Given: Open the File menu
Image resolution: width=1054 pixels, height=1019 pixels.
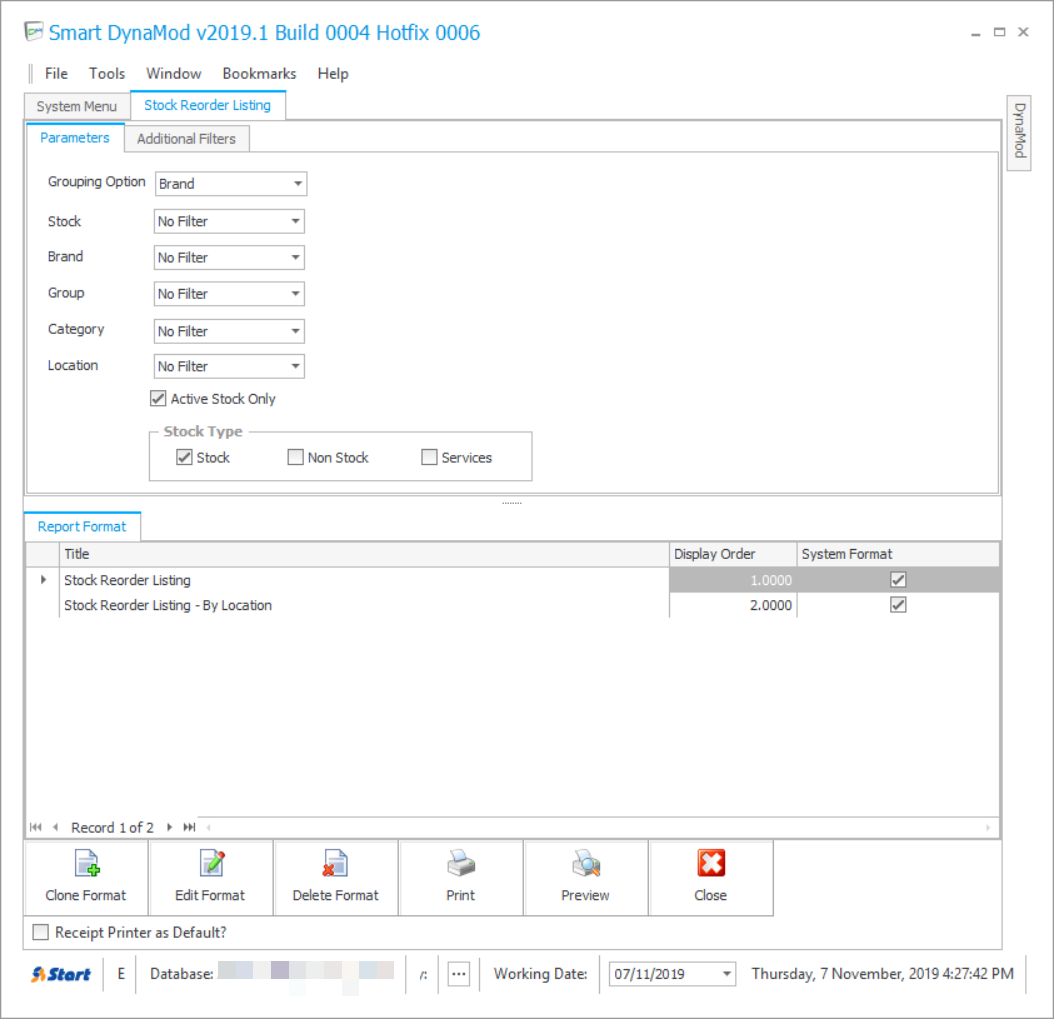Looking at the screenshot, I should (x=56, y=73).
